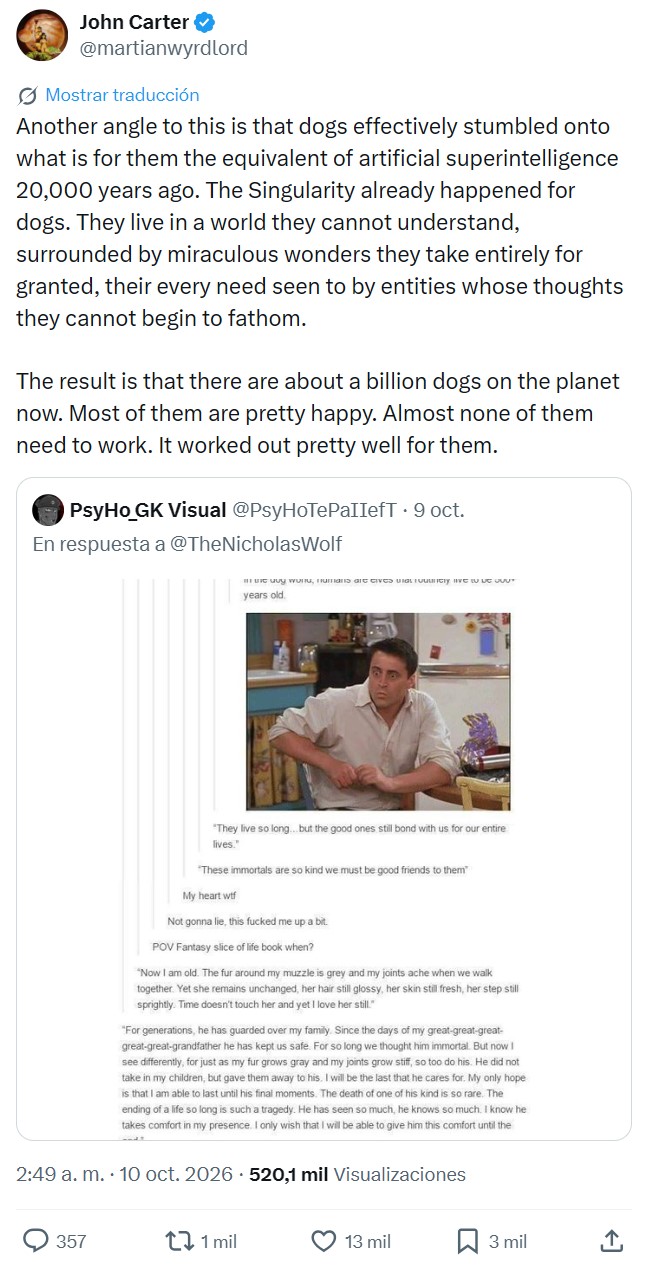Screen dimensions: 647x1268
Task: Click the 2:49 a. m. · 10 oct. 2026 timestamp
Action: (x=124, y=1174)
